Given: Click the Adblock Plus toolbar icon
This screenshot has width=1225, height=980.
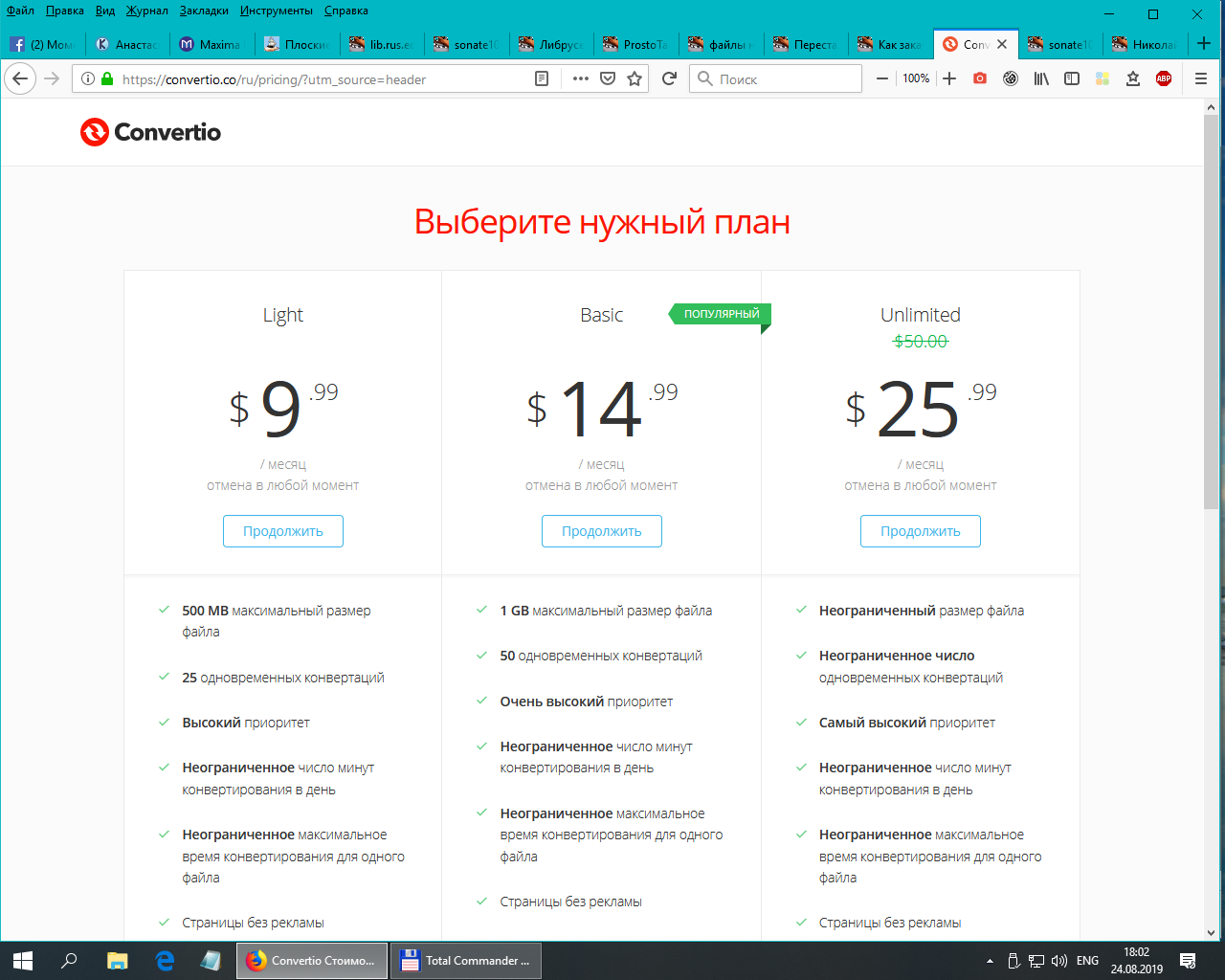Looking at the screenshot, I should (1164, 78).
